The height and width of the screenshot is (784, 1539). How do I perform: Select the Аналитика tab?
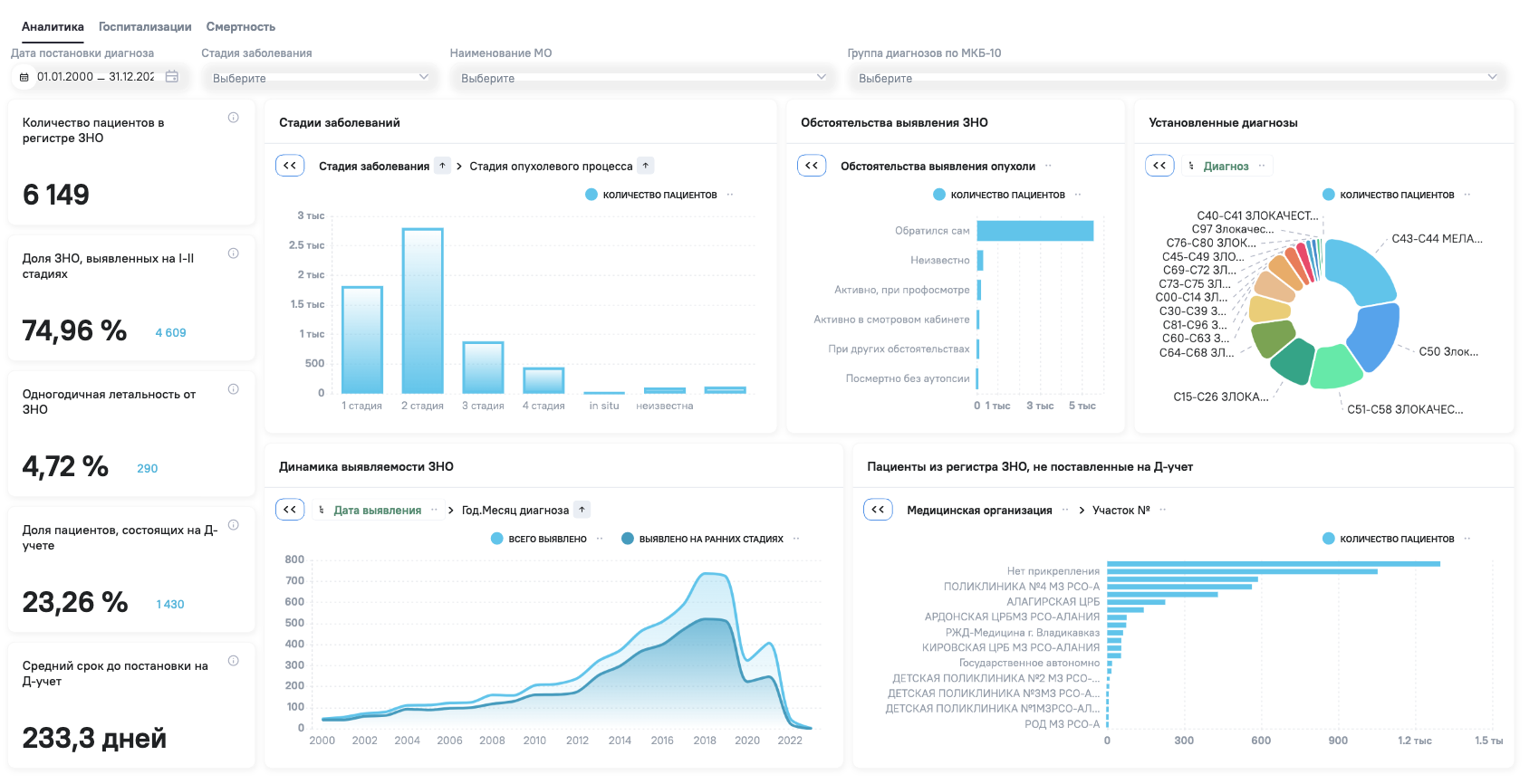click(53, 27)
